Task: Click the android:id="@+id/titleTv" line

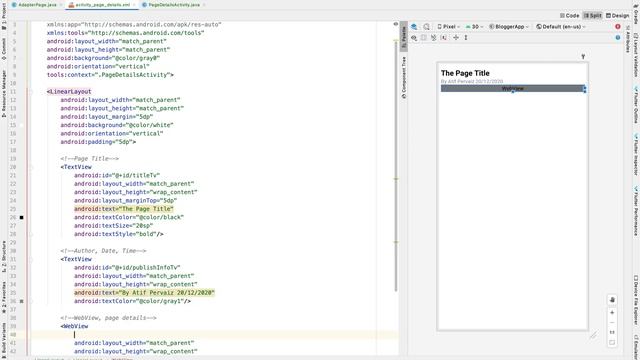Action: coord(117,176)
